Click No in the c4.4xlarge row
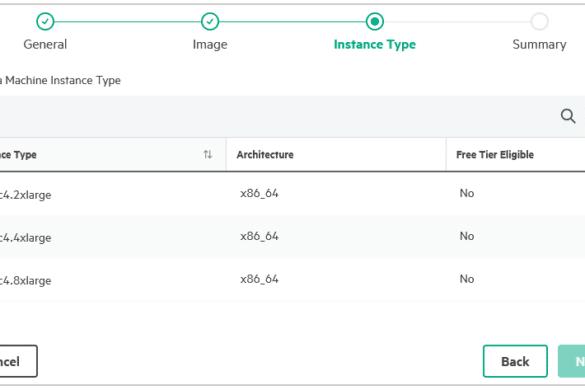The height and width of the screenshot is (390, 585). click(467, 236)
